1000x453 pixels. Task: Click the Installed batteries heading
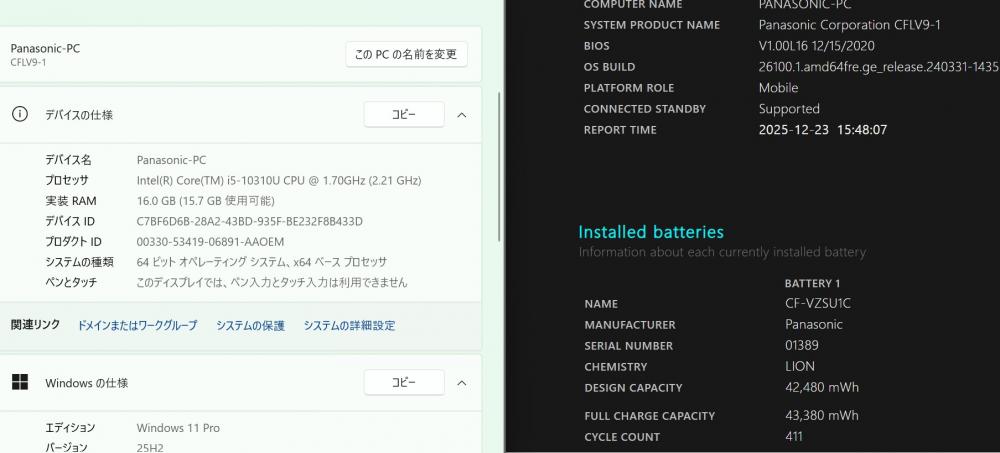651,232
